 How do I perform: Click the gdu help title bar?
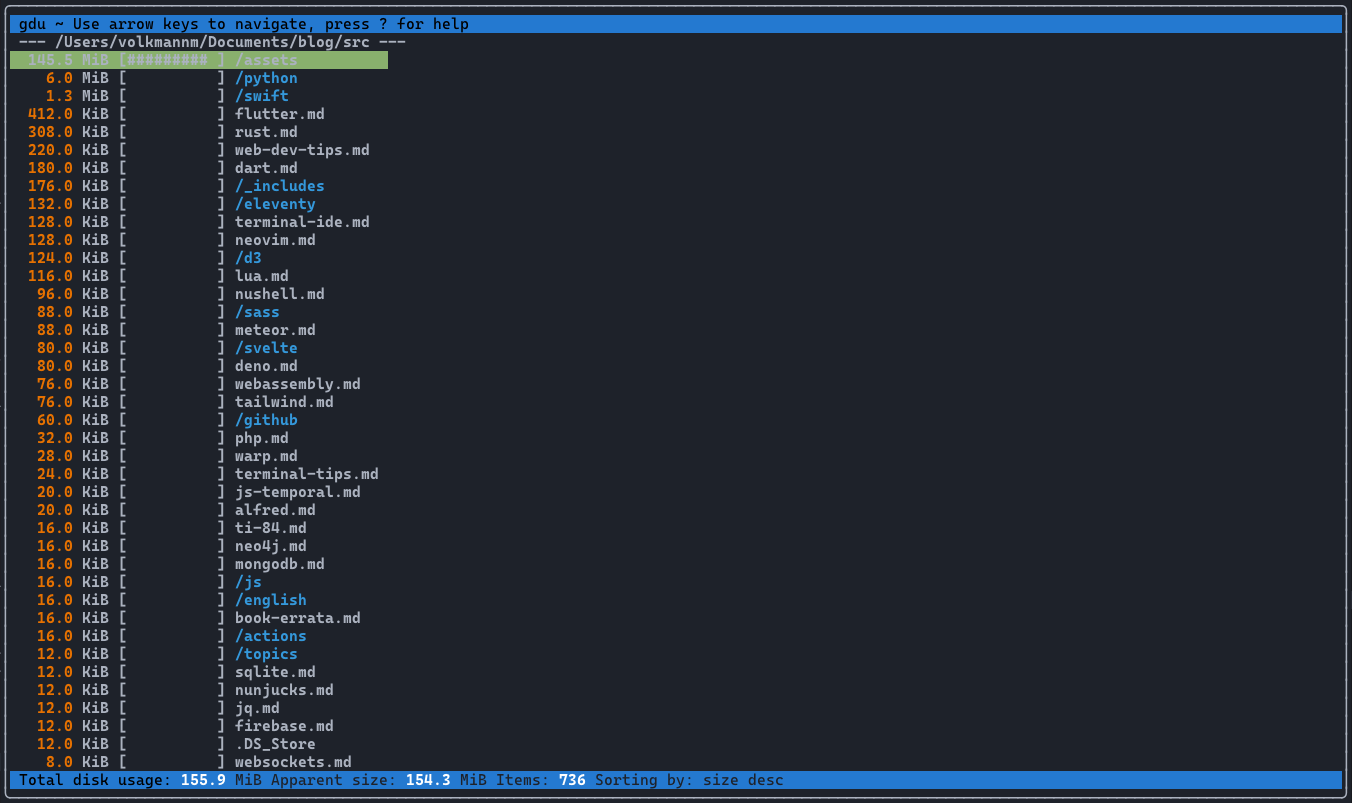[244, 24]
